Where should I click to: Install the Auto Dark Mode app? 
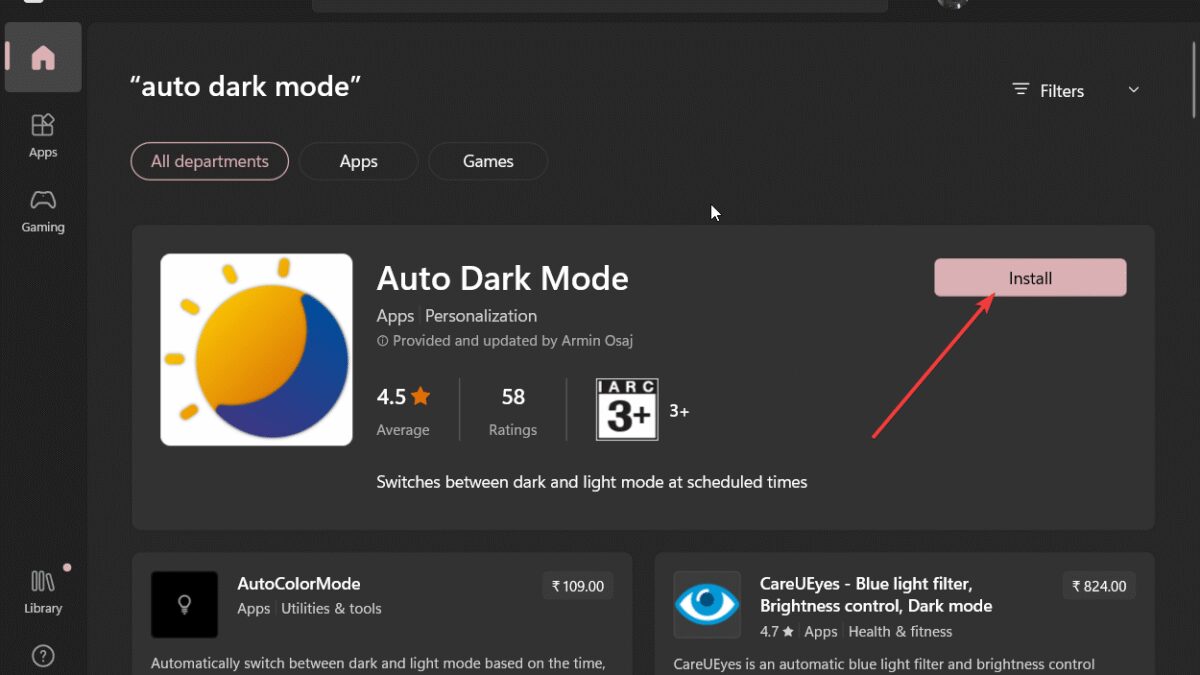click(x=1030, y=278)
